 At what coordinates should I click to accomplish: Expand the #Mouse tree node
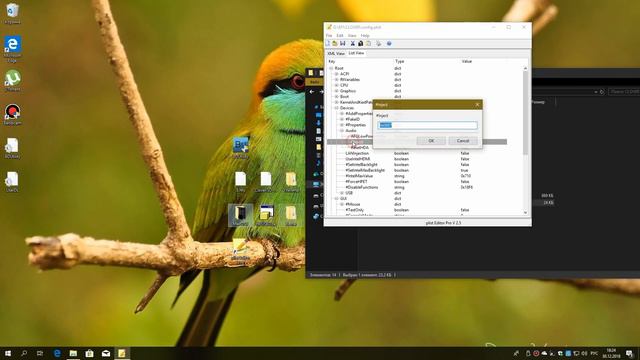(x=342, y=204)
